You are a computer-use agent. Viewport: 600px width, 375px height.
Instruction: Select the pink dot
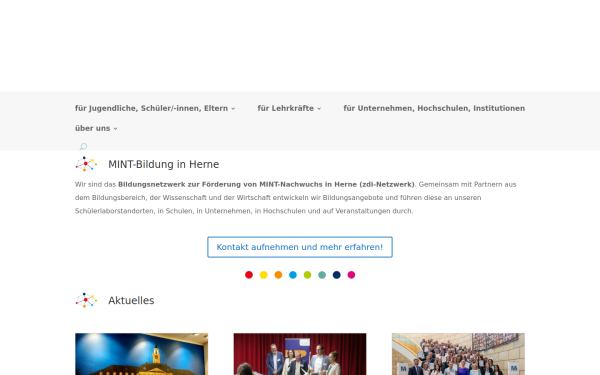pos(351,275)
